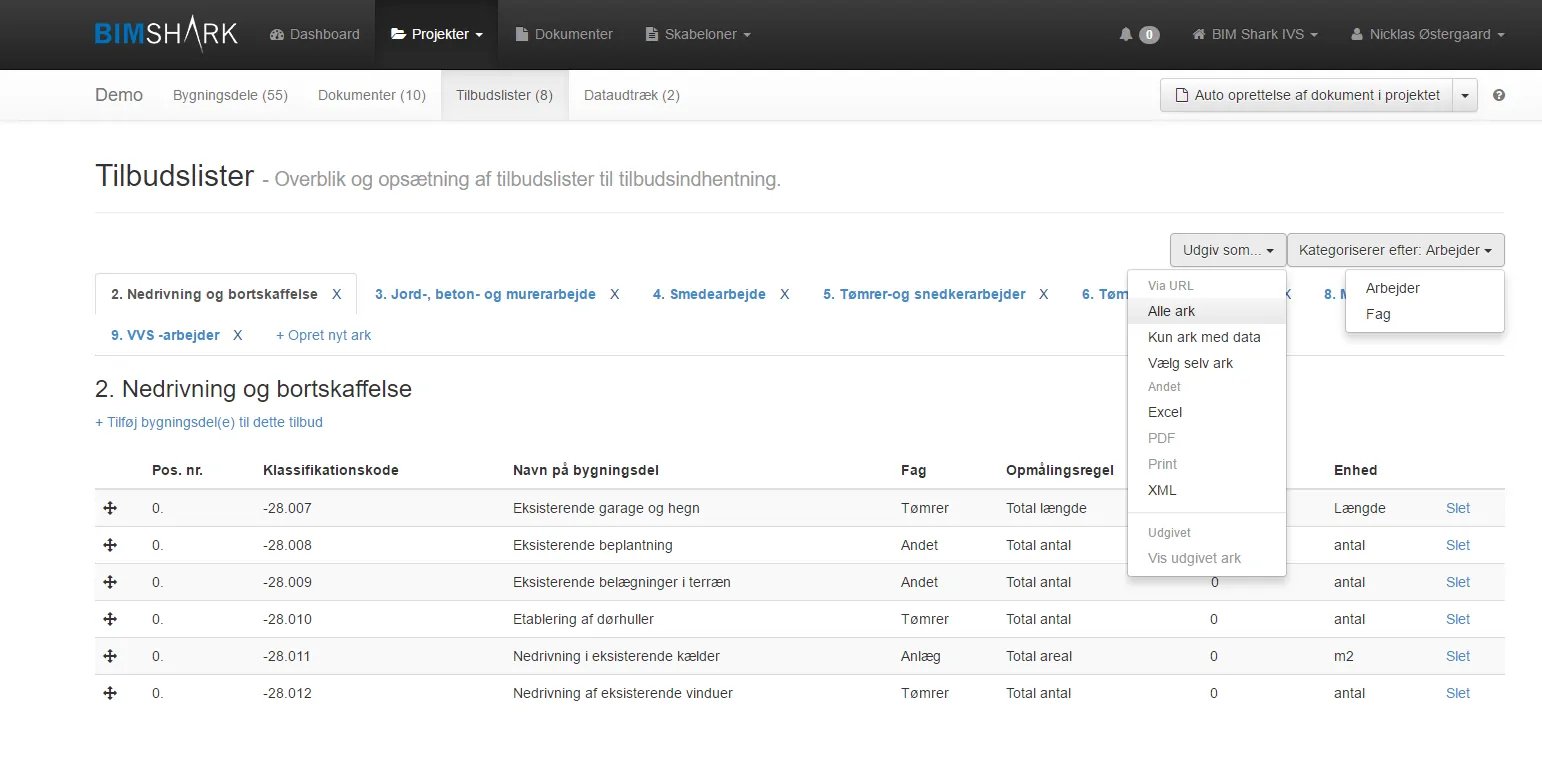Open the Nicklas Østergaard user menu
Viewport: 1542px width, 763px height.
tap(1427, 34)
